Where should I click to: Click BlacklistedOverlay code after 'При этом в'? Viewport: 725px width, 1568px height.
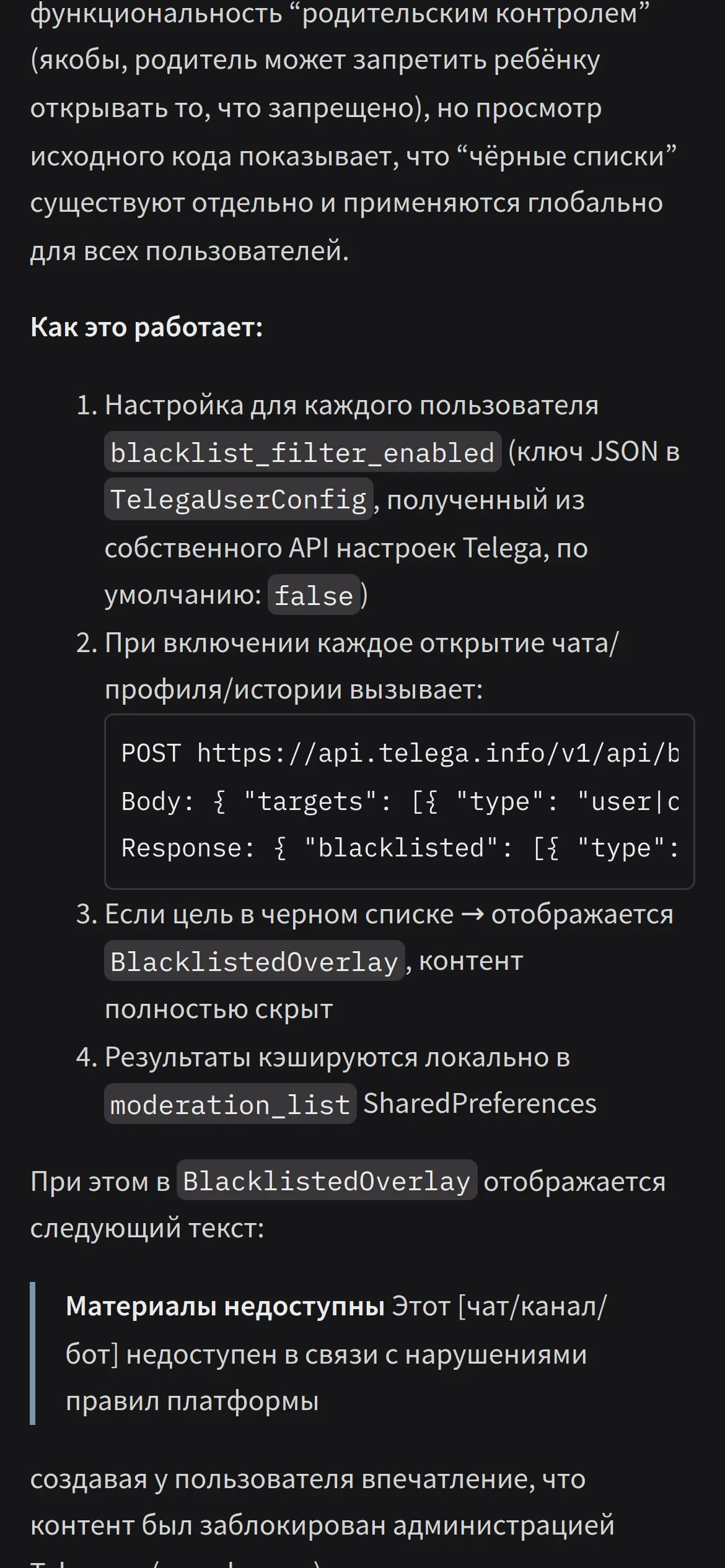point(327,1180)
